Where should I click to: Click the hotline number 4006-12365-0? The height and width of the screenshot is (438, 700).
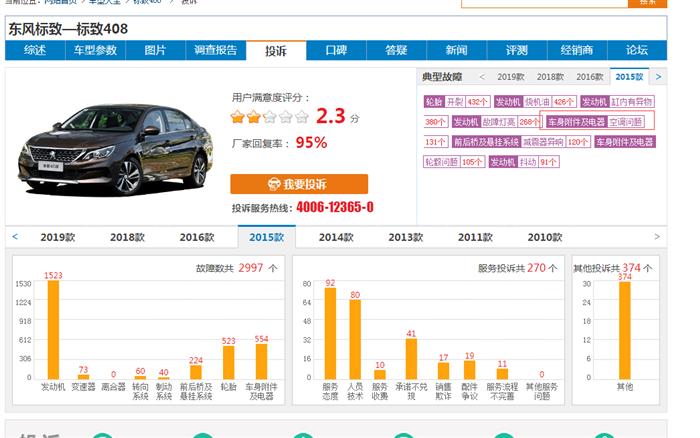tap(335, 207)
